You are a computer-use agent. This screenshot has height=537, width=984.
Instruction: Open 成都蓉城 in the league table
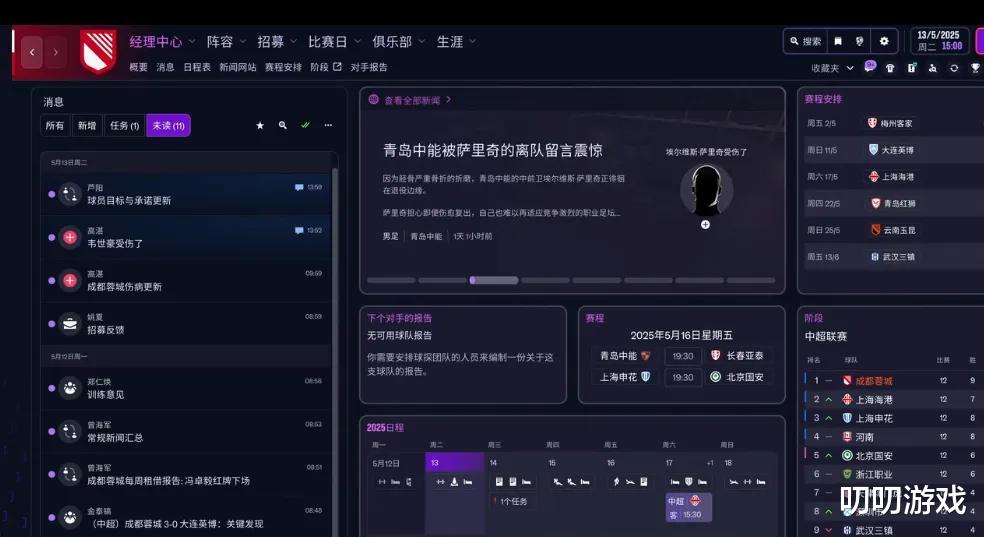(873, 381)
